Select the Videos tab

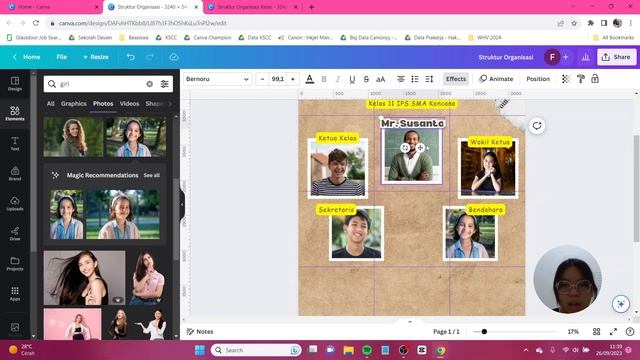[129, 104]
